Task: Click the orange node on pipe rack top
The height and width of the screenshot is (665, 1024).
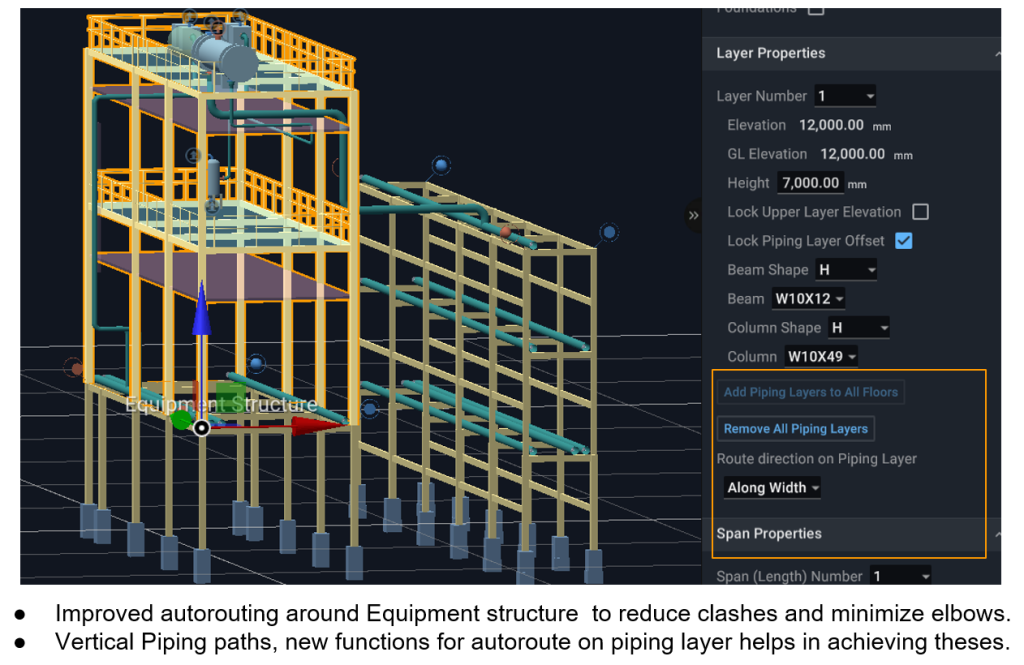Action: point(505,232)
